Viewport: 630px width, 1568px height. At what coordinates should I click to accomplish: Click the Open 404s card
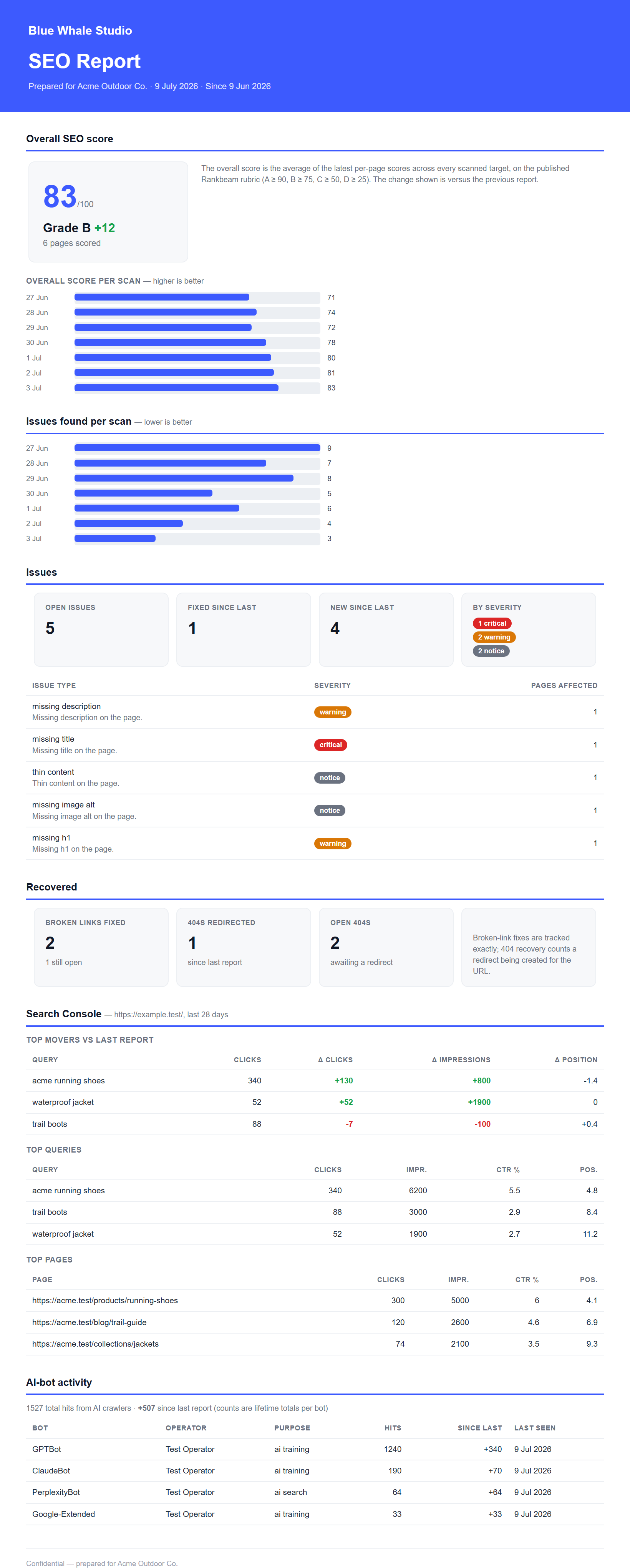(x=386, y=947)
